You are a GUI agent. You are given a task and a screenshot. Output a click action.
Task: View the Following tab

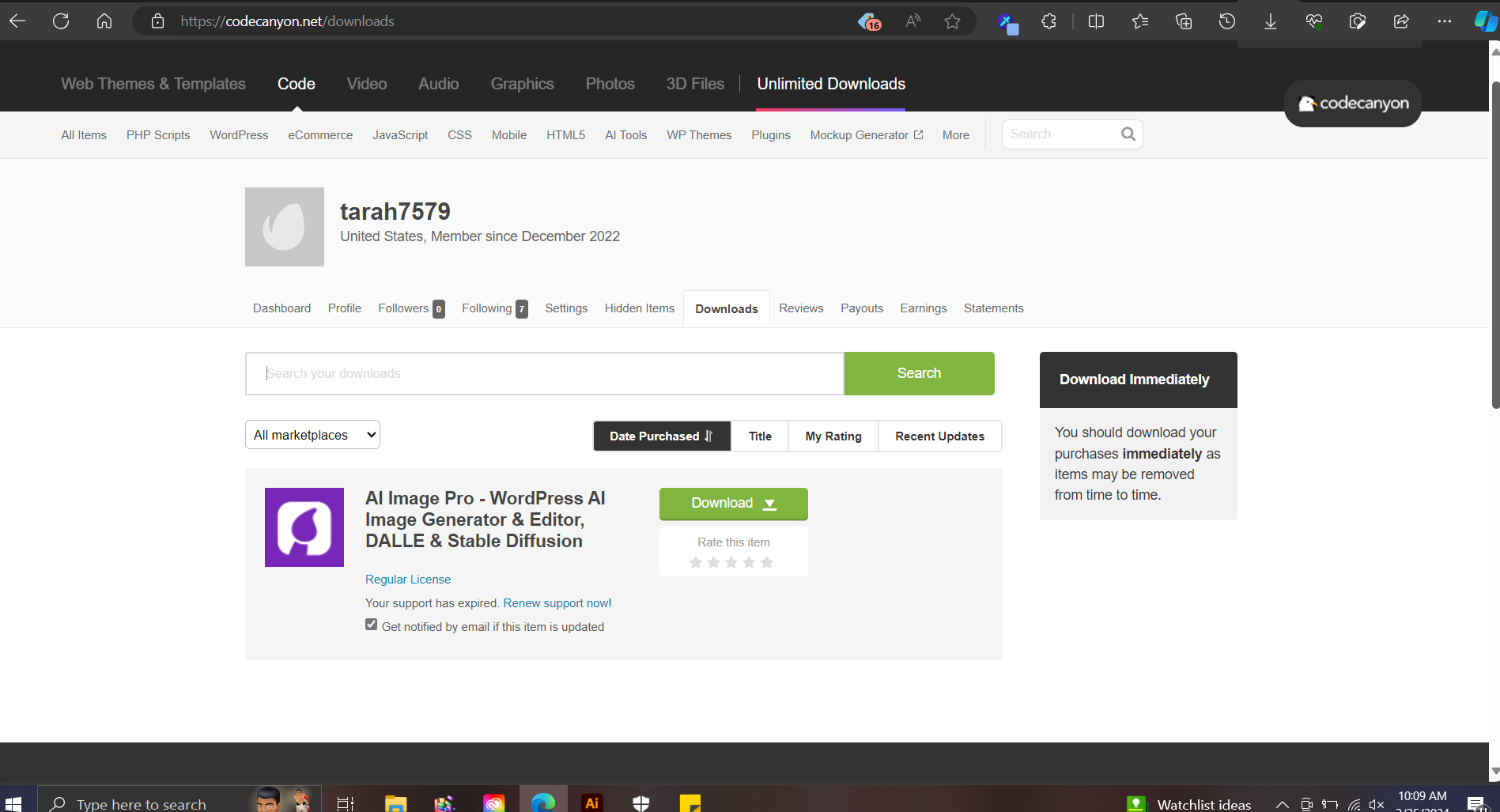(495, 308)
